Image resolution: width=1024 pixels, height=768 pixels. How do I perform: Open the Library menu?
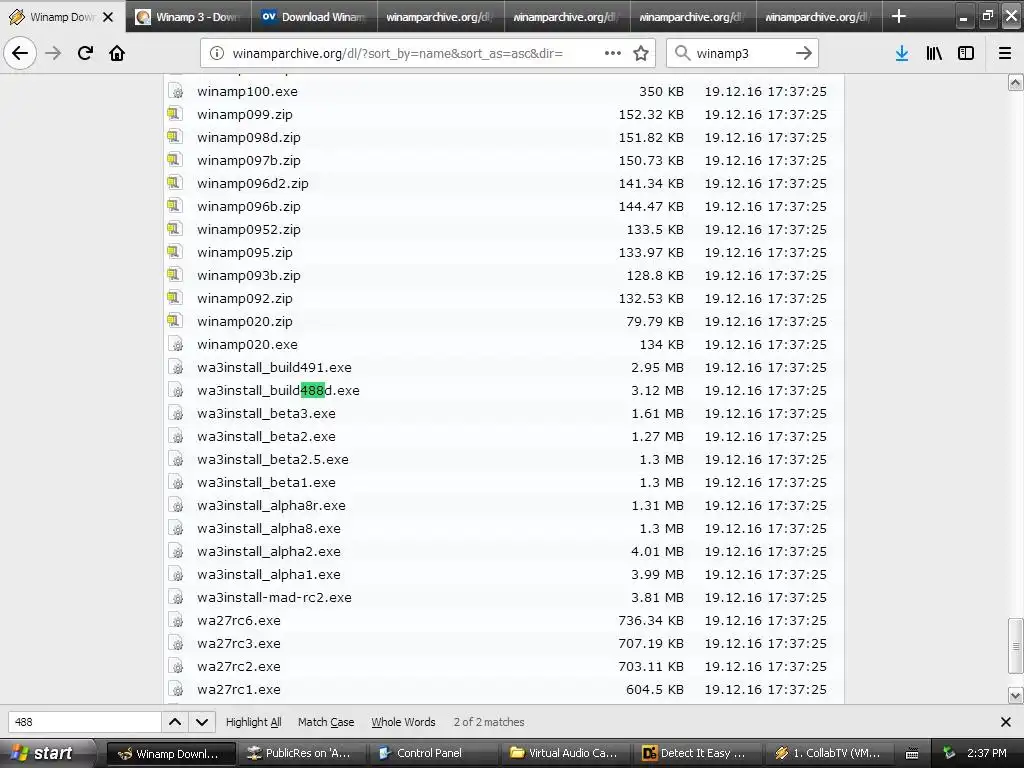point(934,53)
